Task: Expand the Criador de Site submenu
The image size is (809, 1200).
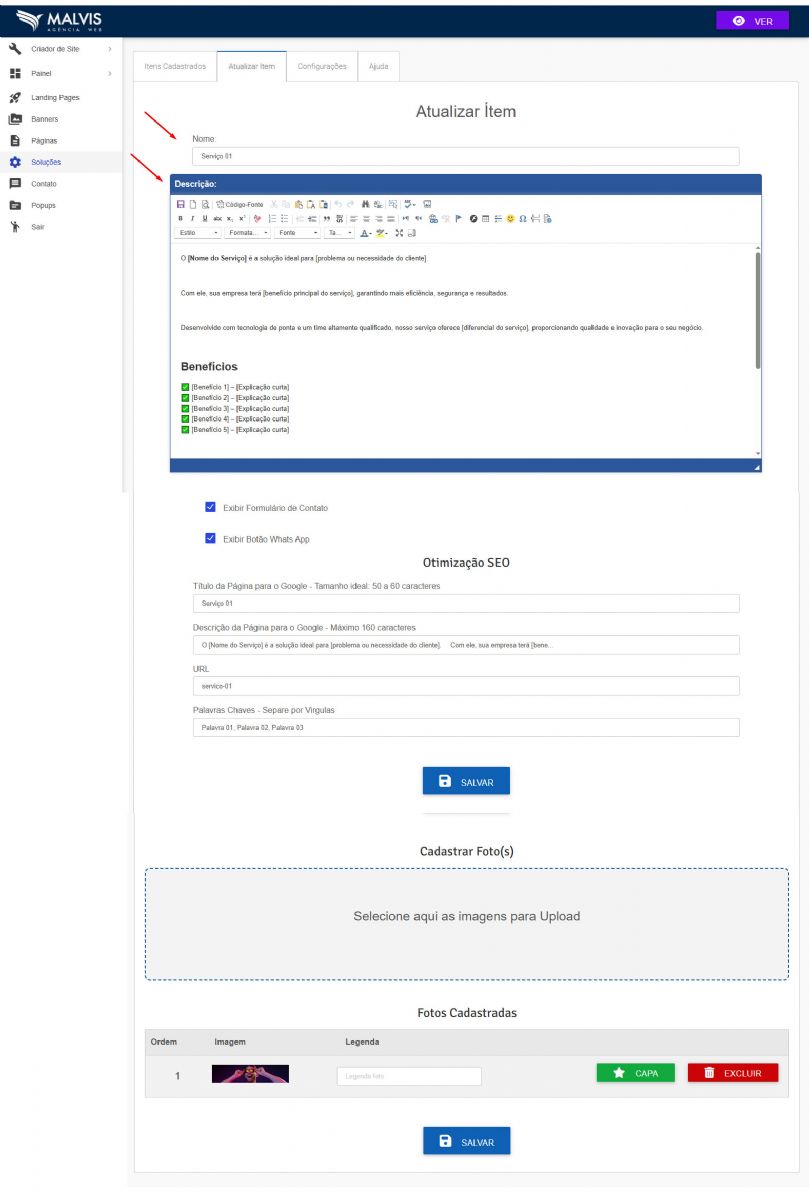Action: [x=109, y=49]
